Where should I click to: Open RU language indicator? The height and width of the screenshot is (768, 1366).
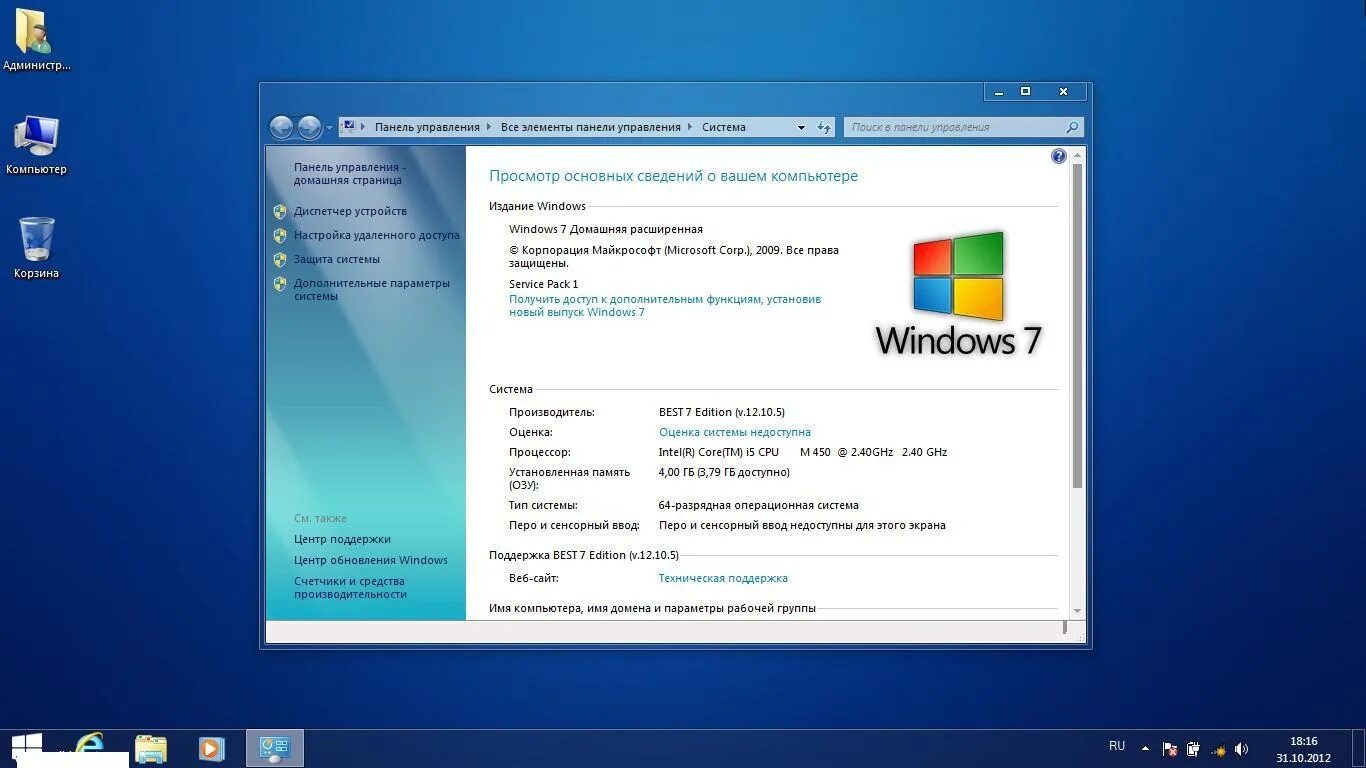tap(1117, 746)
